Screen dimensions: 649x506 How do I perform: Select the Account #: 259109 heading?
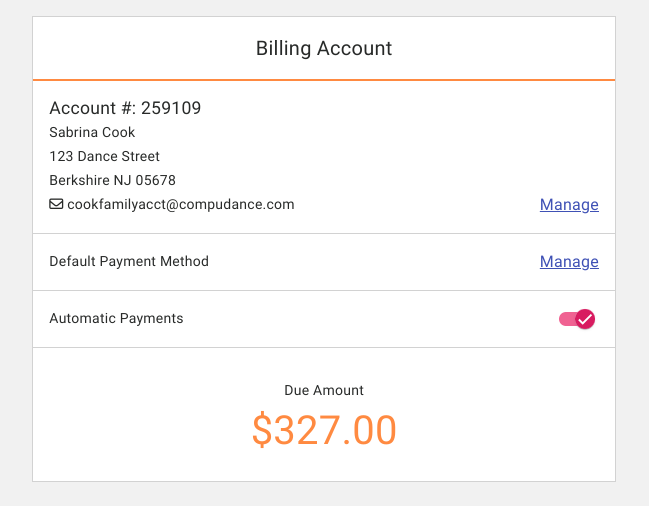(125, 108)
